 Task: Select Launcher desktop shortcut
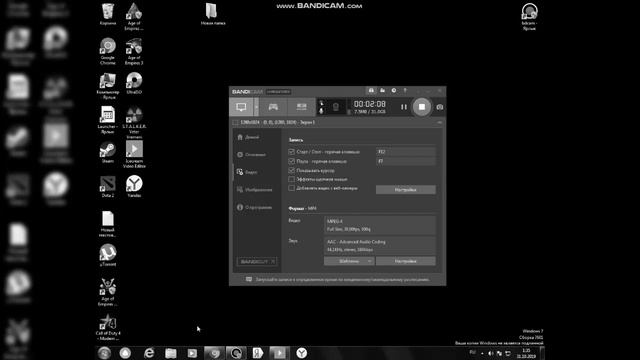108,120
